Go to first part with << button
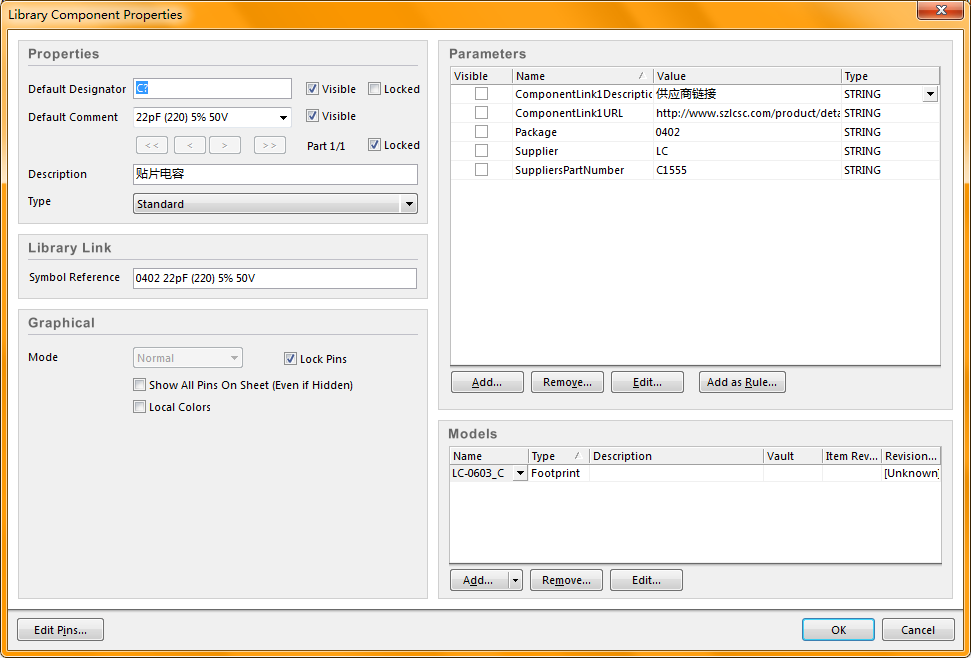 pyautogui.click(x=152, y=145)
